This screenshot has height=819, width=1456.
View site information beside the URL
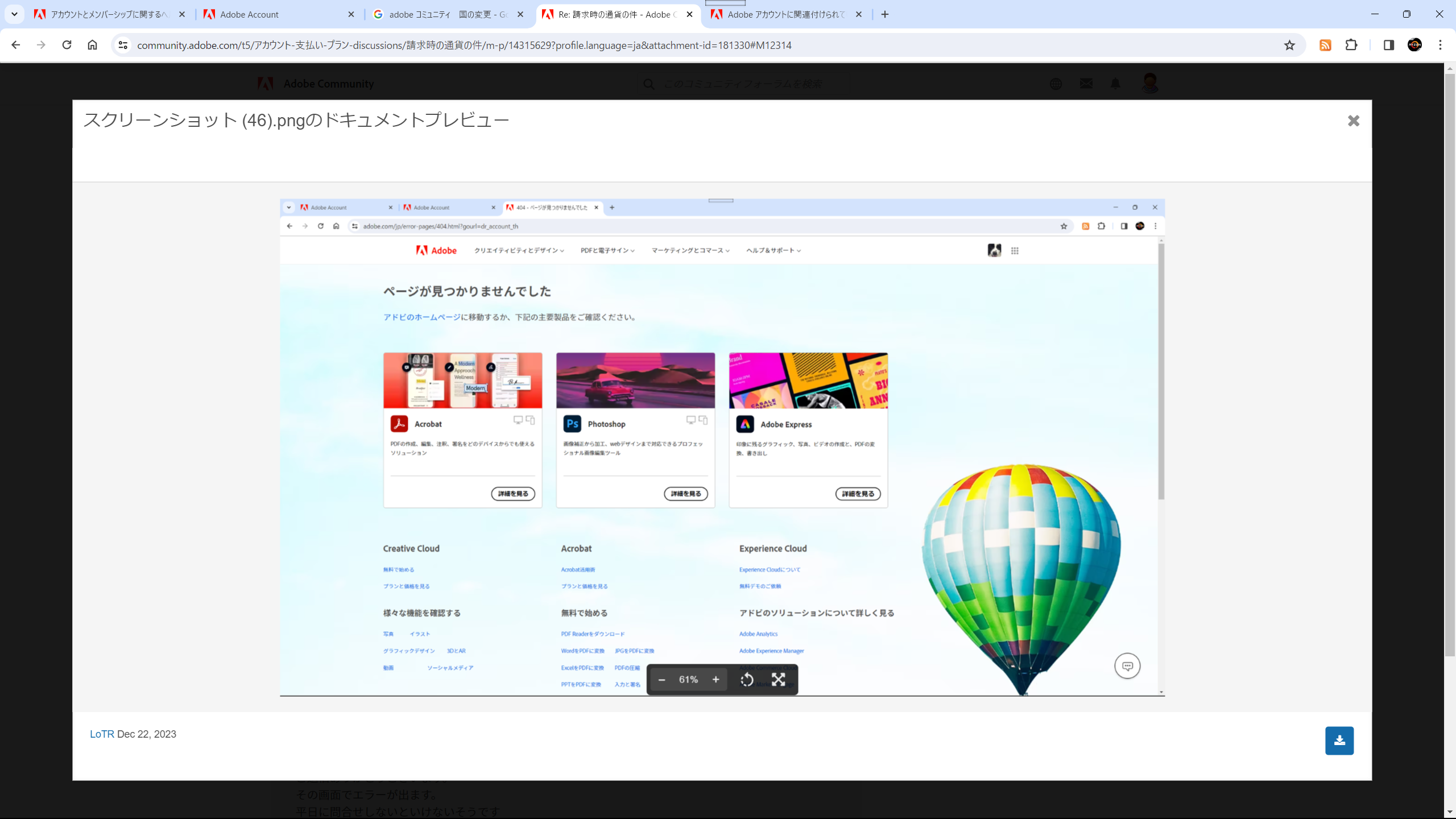(123, 45)
